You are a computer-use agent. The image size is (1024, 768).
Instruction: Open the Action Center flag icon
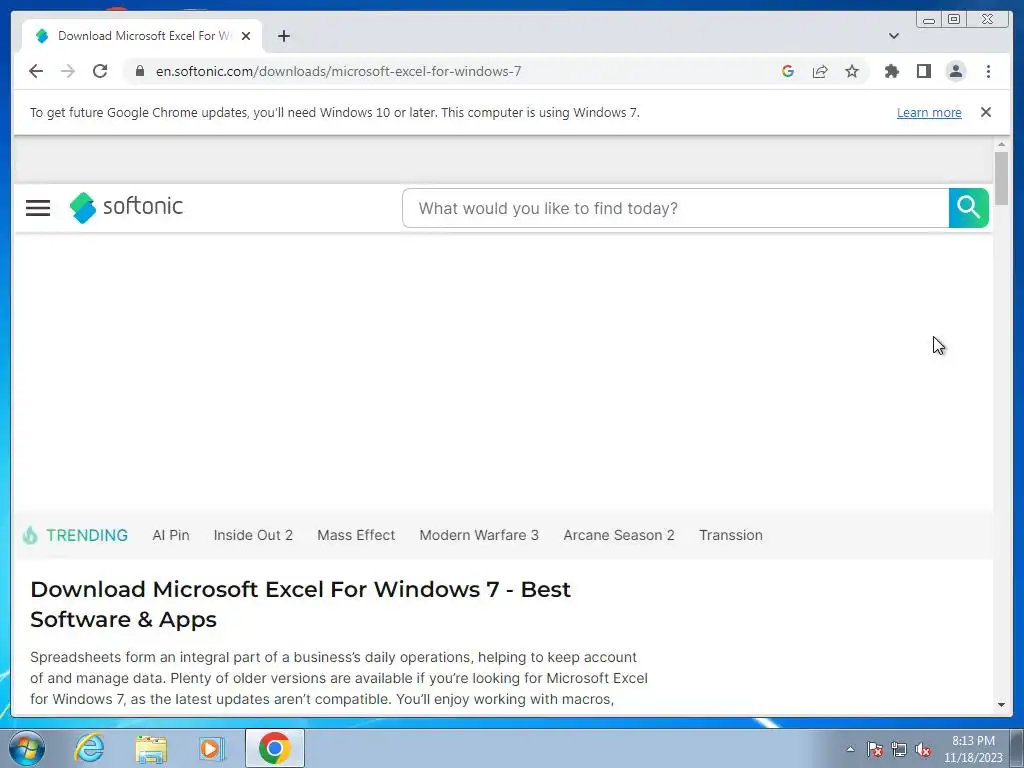point(875,749)
